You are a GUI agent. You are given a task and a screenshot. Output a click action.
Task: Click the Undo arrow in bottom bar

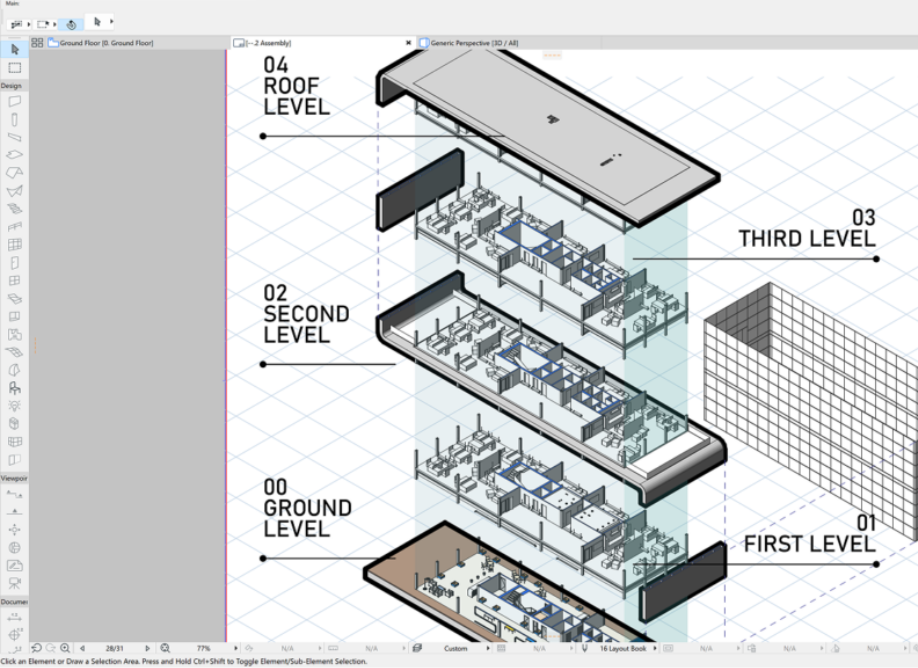pyautogui.click(x=36, y=648)
